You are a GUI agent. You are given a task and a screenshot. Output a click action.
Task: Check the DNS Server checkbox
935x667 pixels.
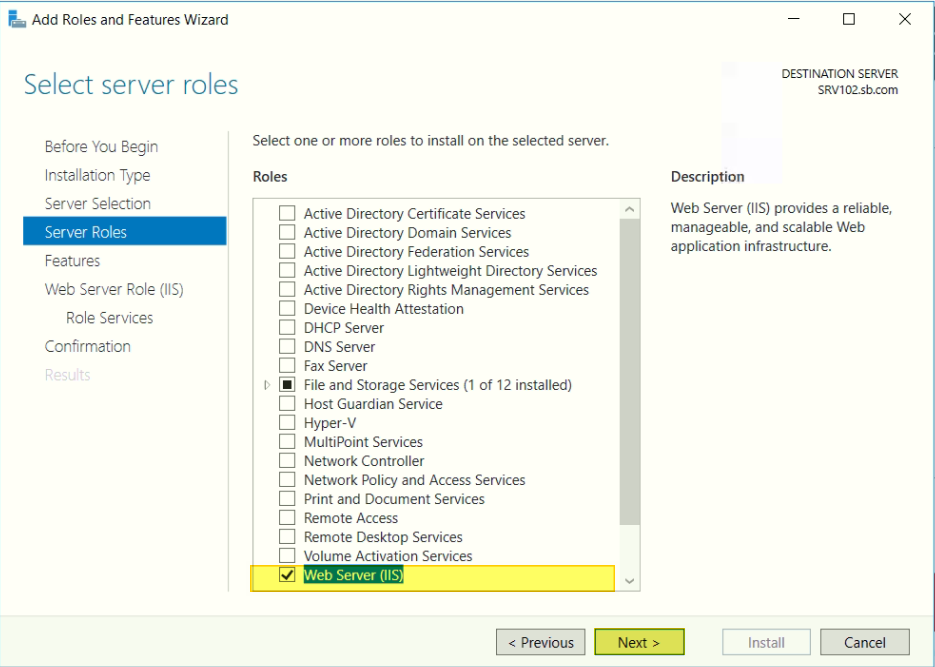tap(287, 347)
